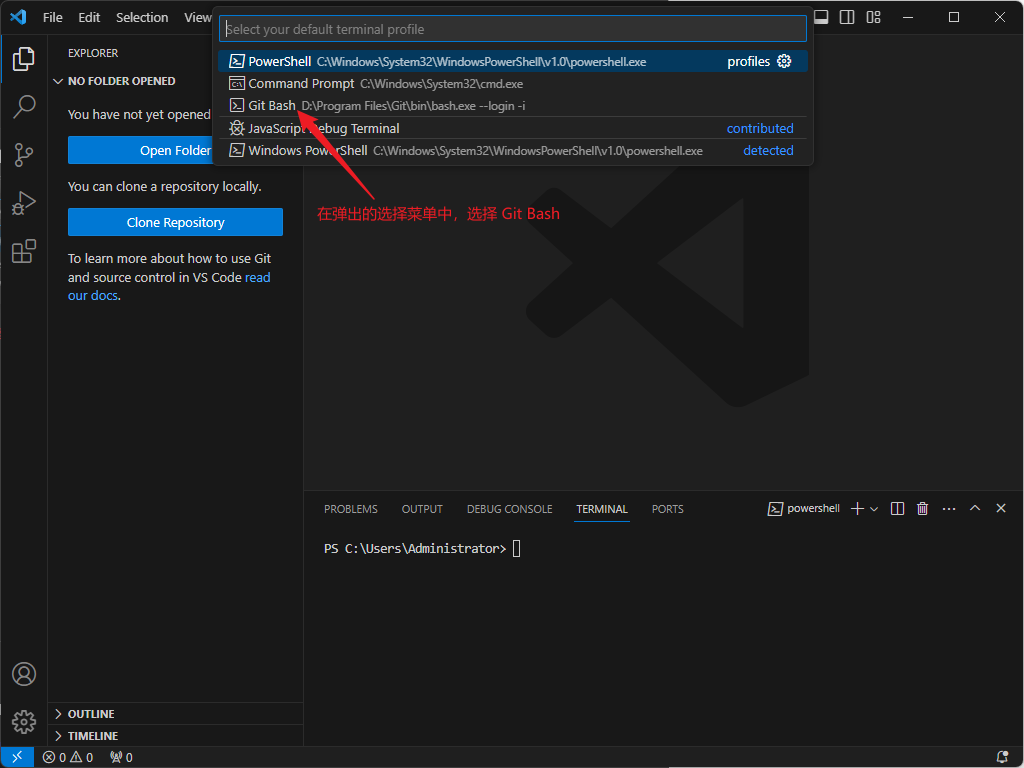Switch to the PROBLEMS tab
Screen dimensions: 1024x768
pyautogui.click(x=351, y=509)
